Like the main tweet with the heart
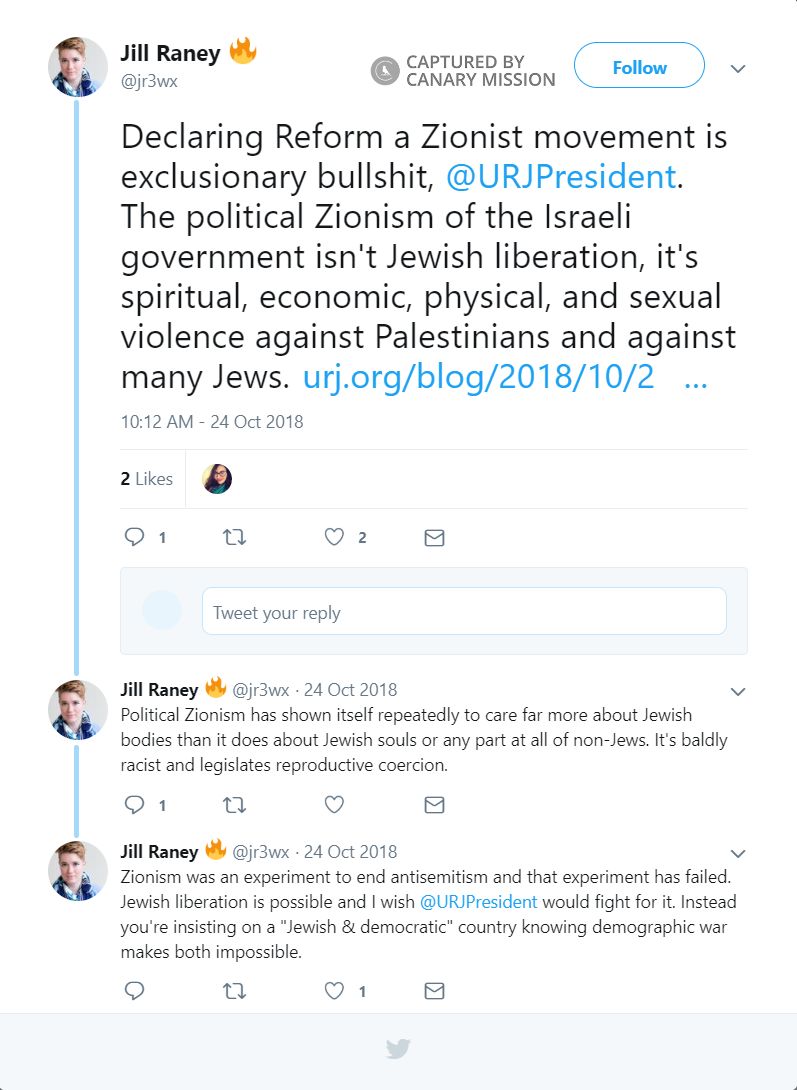The image size is (797, 1090). 334,538
